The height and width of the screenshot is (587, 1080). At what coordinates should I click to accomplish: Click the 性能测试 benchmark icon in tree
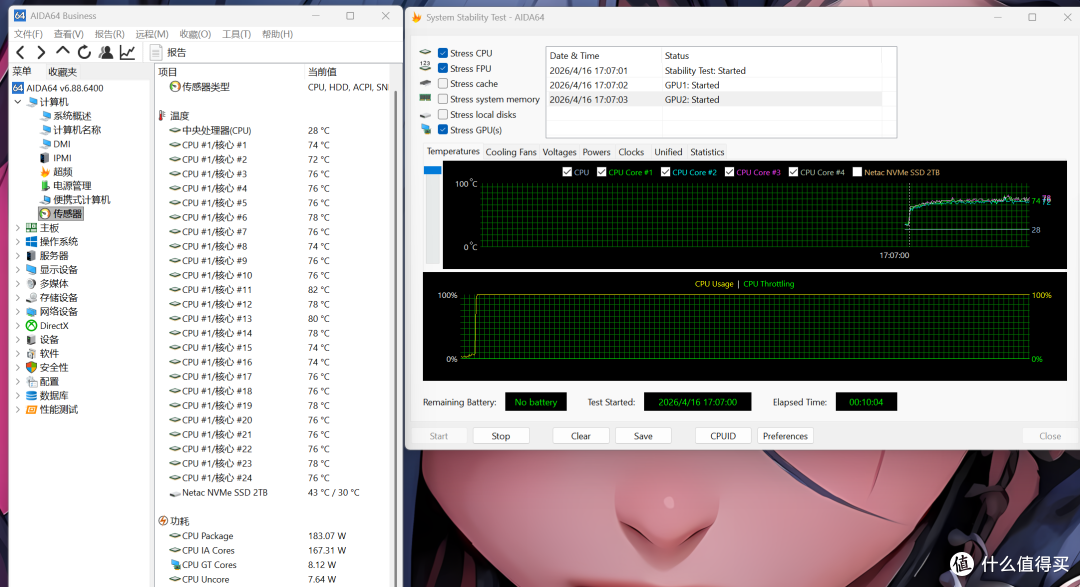(31, 409)
